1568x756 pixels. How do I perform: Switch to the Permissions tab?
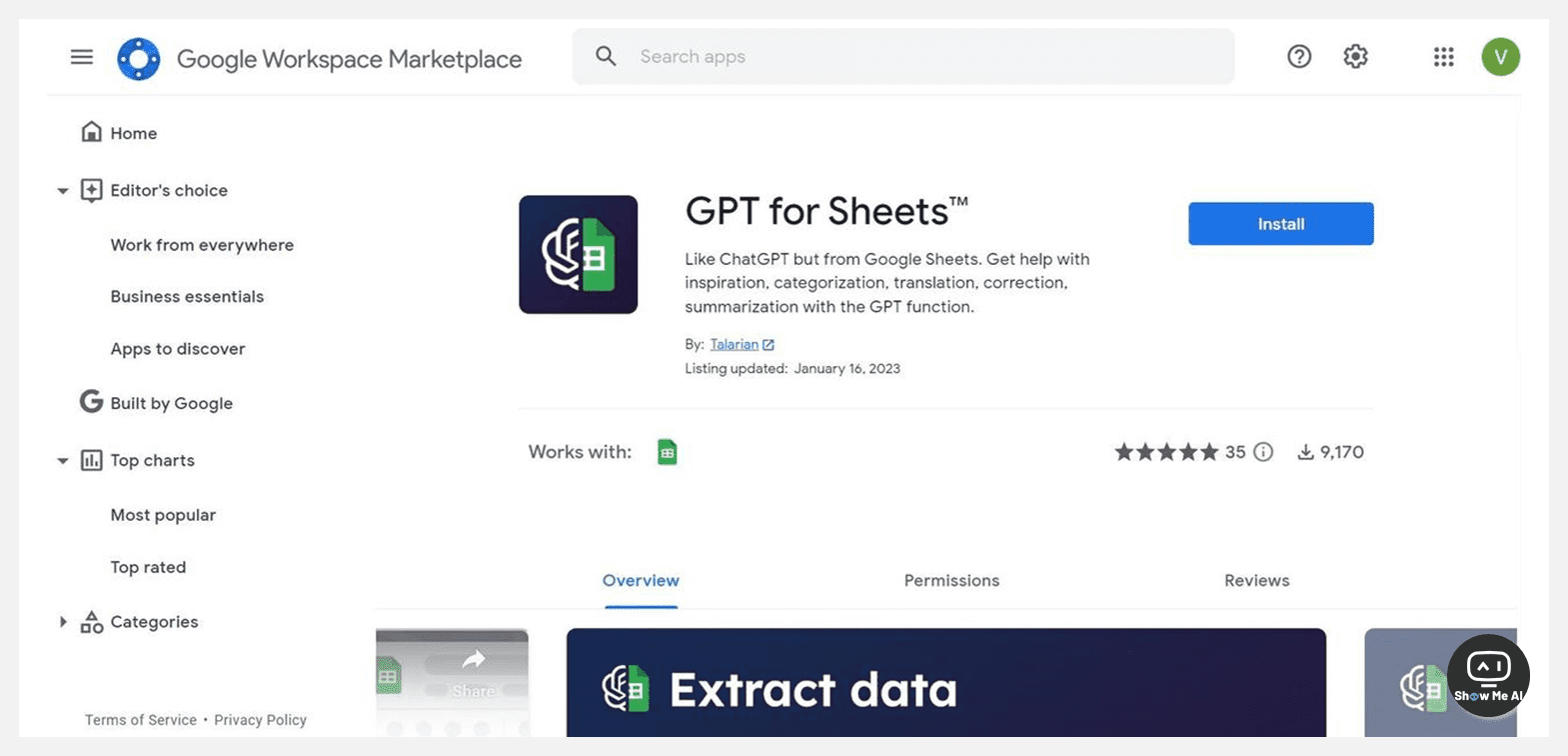[951, 581]
